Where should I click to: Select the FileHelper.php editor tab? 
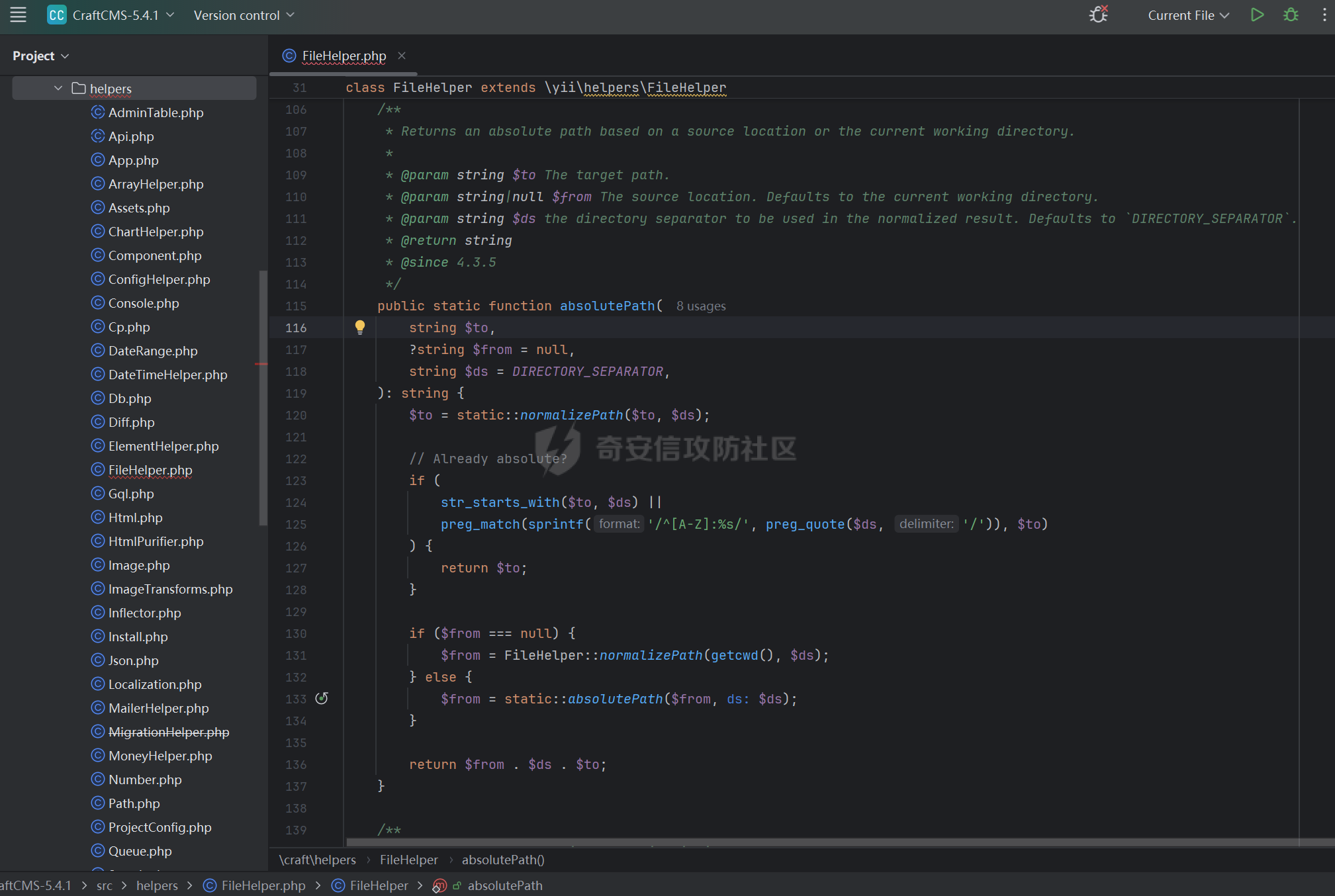click(x=344, y=56)
